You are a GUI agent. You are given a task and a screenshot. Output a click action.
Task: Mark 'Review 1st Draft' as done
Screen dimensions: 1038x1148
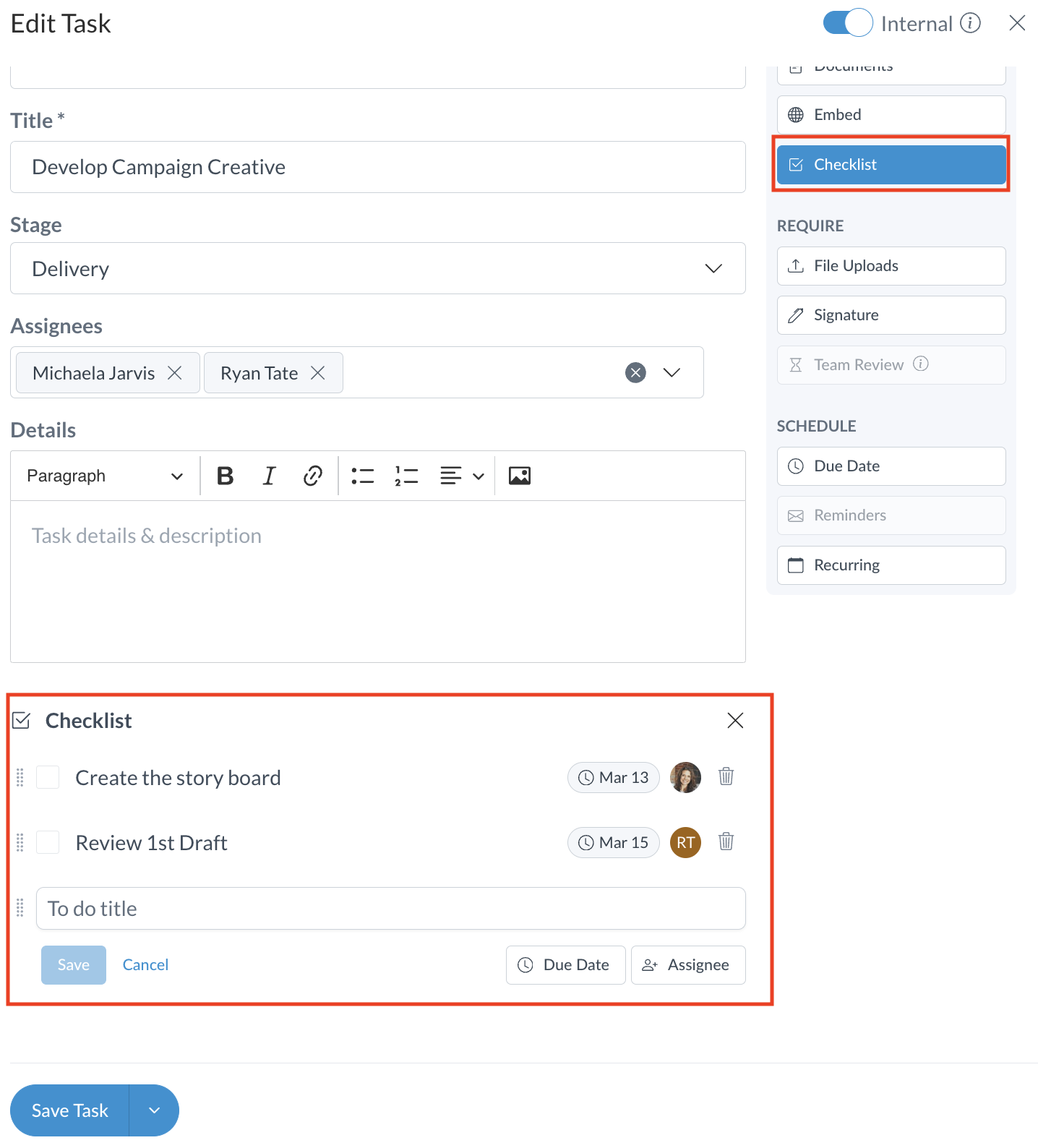(x=48, y=843)
